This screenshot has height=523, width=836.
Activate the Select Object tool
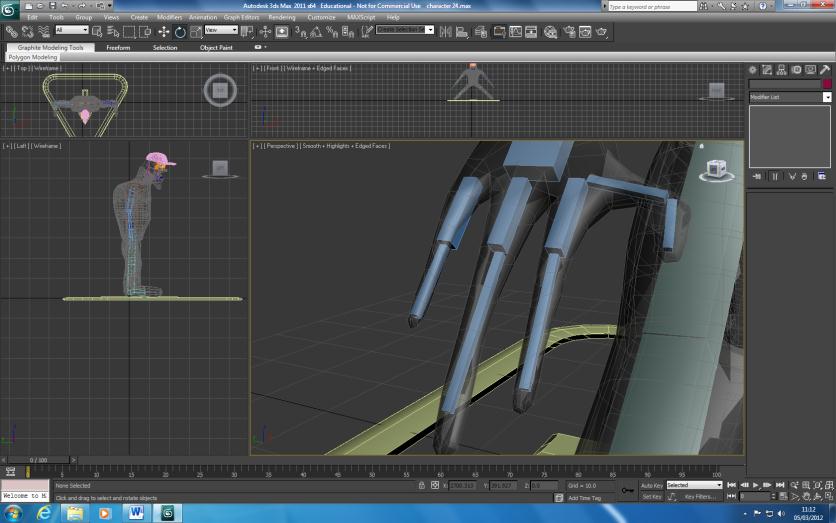[x=97, y=32]
